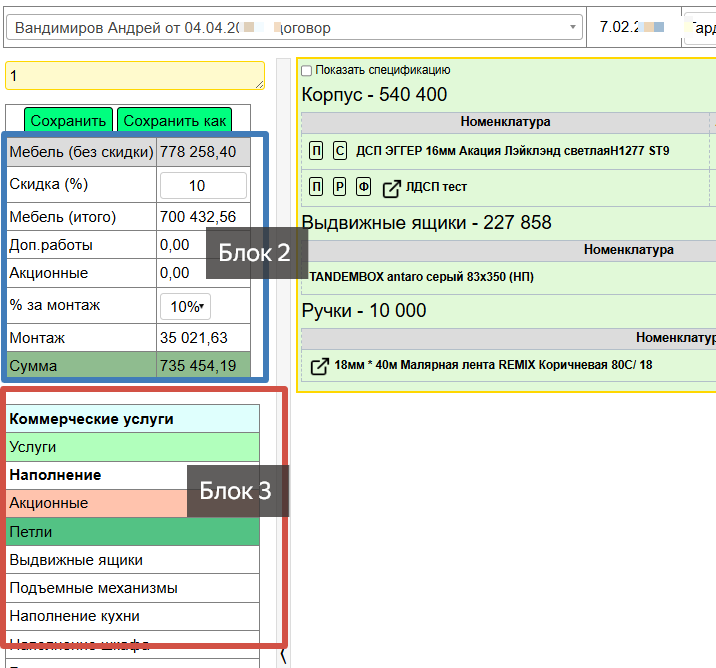
Task: Select Наполнение кухни category
Action: tap(132, 616)
